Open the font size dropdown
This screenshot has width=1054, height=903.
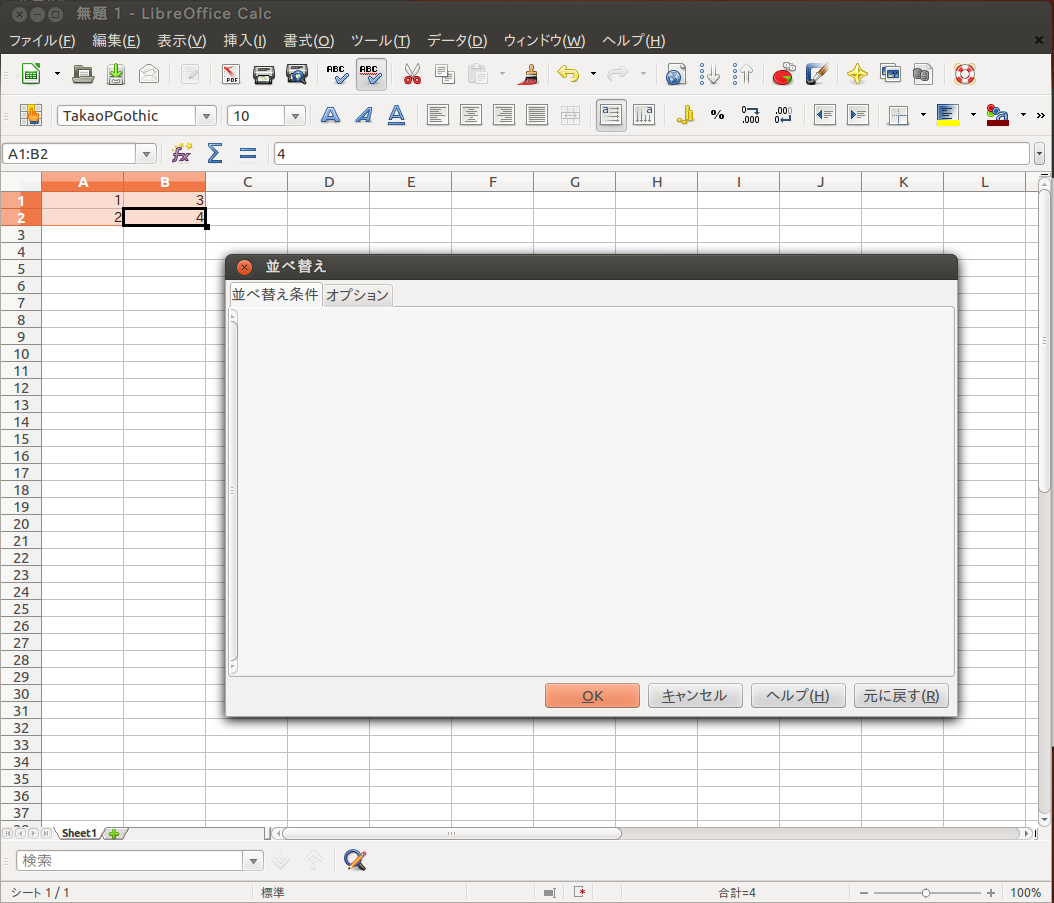(x=295, y=116)
